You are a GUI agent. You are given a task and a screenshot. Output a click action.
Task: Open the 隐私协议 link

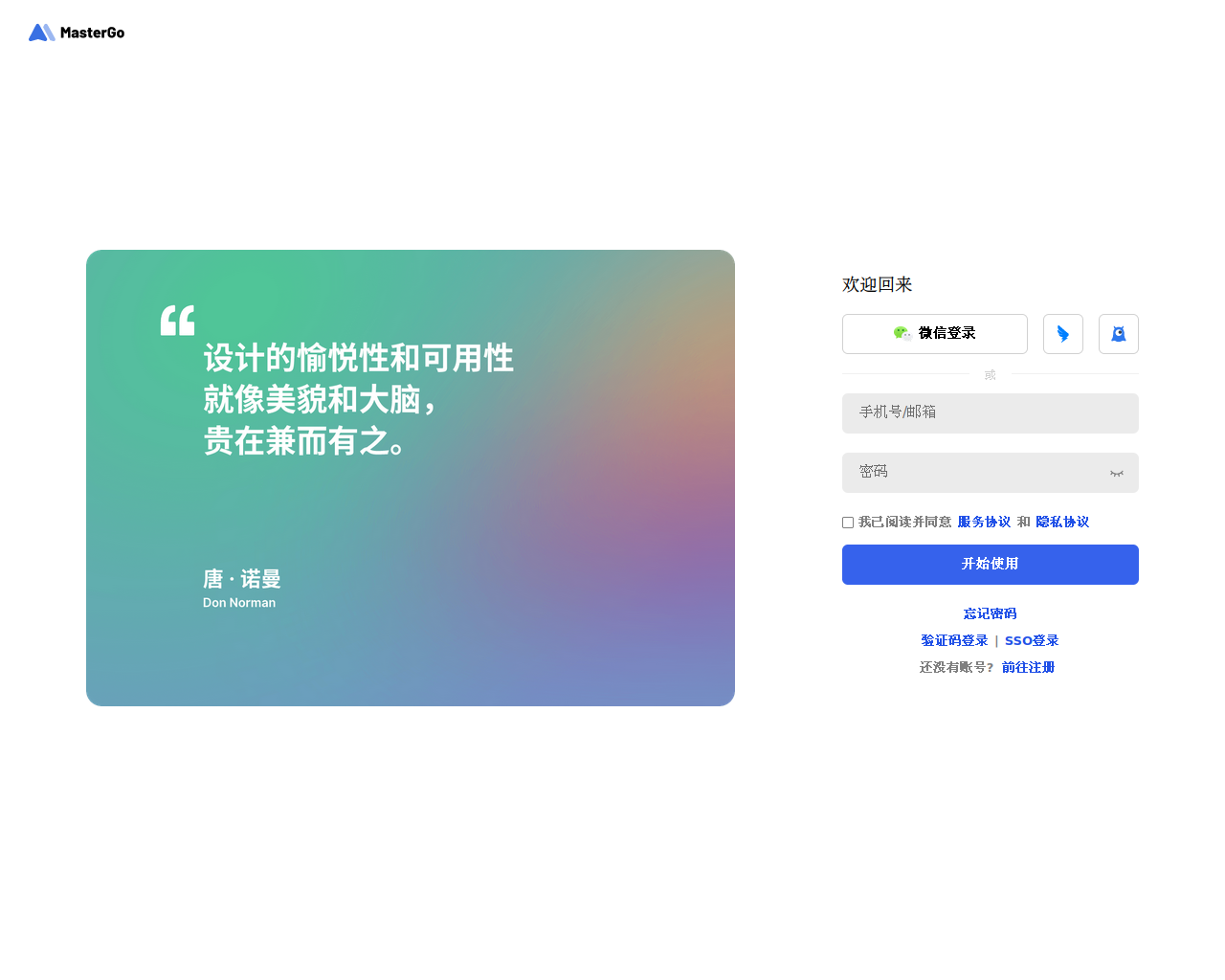coord(1062,522)
